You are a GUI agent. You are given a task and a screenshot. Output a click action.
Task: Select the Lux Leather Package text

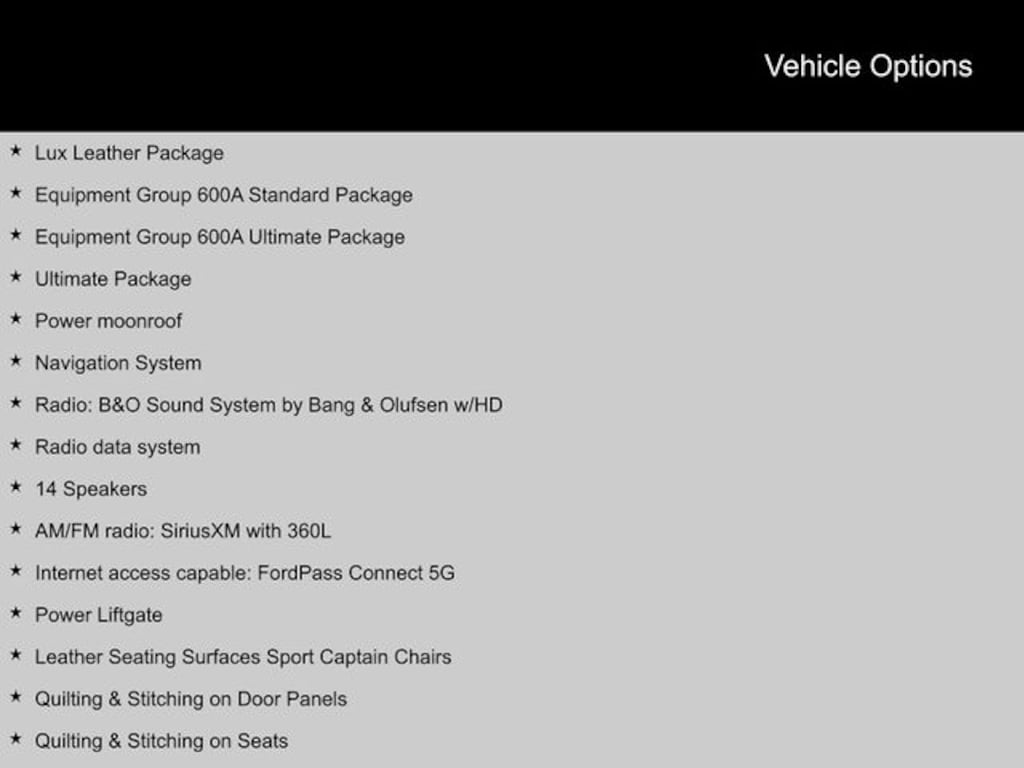pyautogui.click(x=129, y=153)
